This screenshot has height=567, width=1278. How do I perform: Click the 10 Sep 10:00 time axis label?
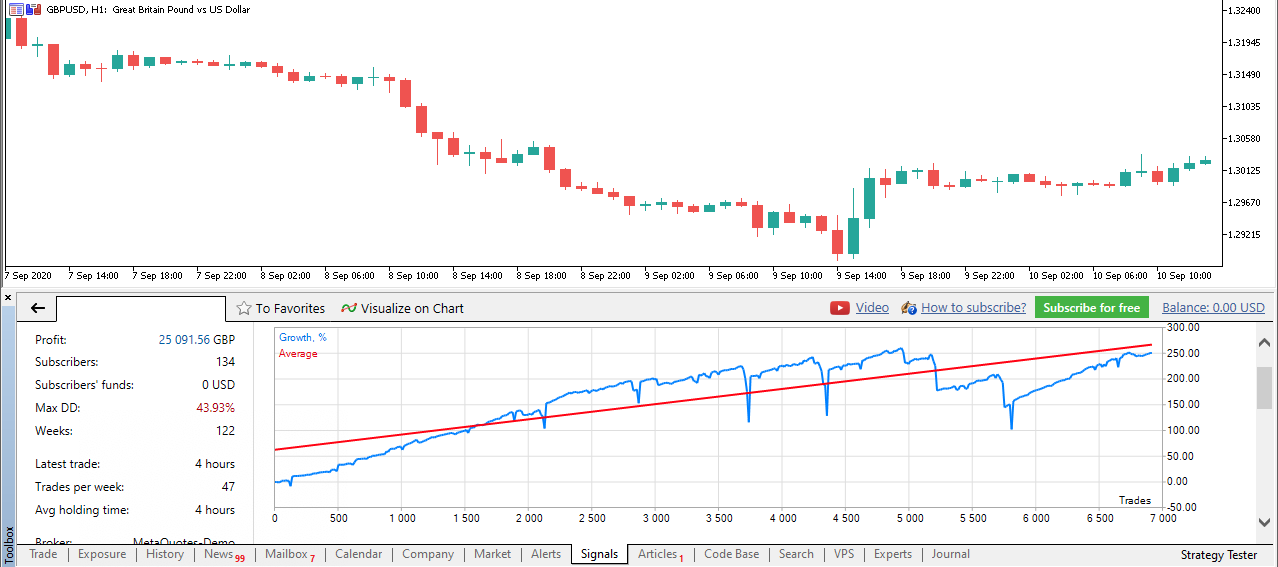coord(1184,275)
